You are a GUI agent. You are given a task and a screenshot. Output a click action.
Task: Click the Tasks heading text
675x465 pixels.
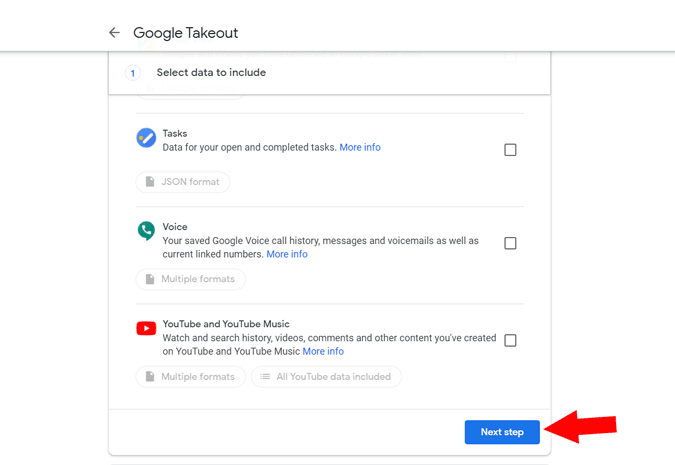pyautogui.click(x=175, y=133)
